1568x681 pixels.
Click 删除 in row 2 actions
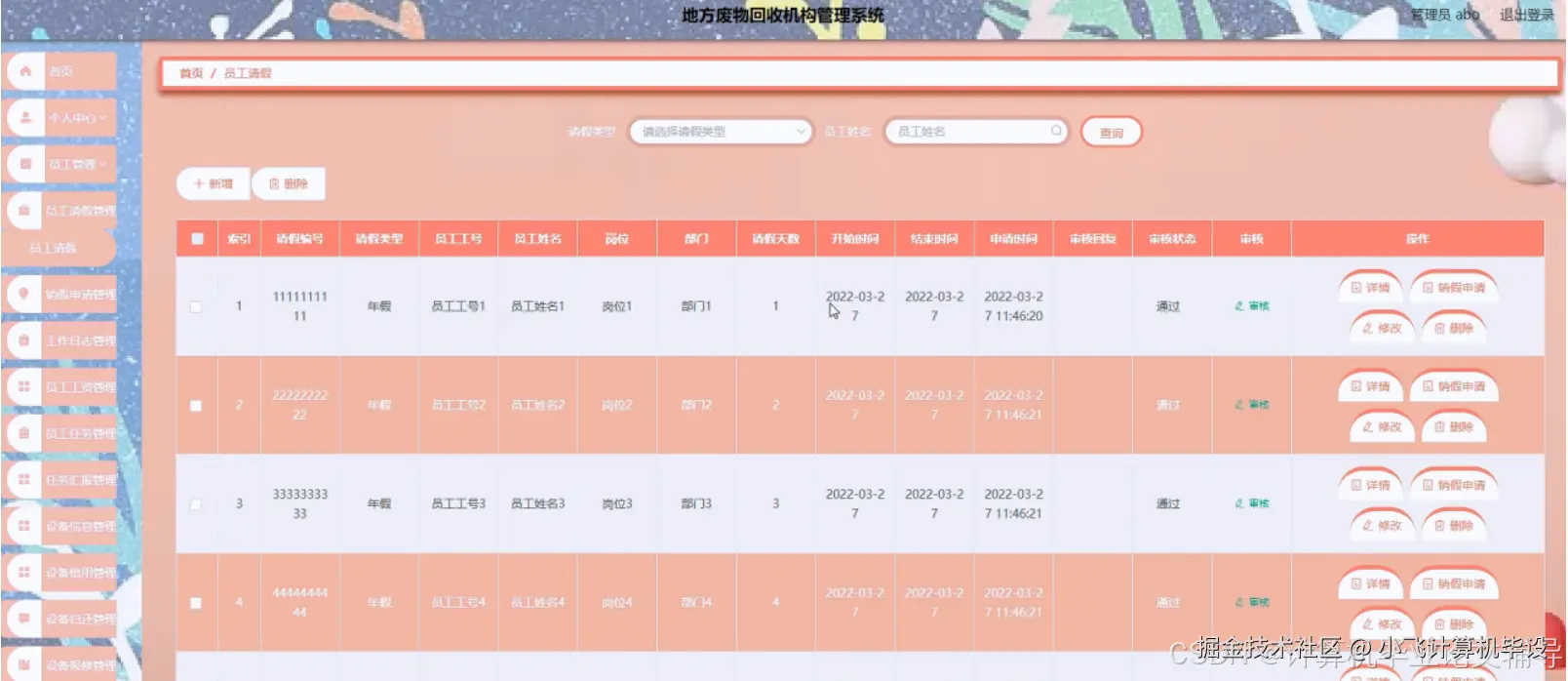[x=1454, y=426]
